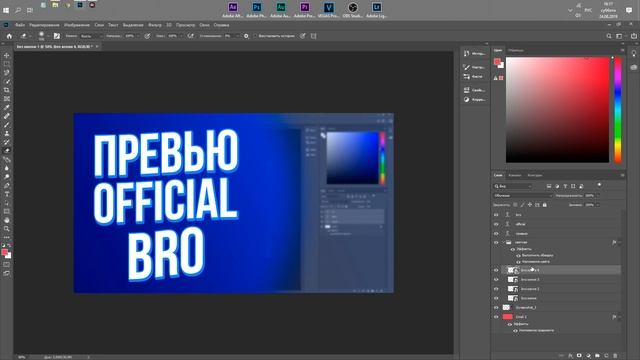Image resolution: width=640 pixels, height=360 pixels.
Task: Toggle eye of the highlighted smart object layer
Action: (496, 270)
